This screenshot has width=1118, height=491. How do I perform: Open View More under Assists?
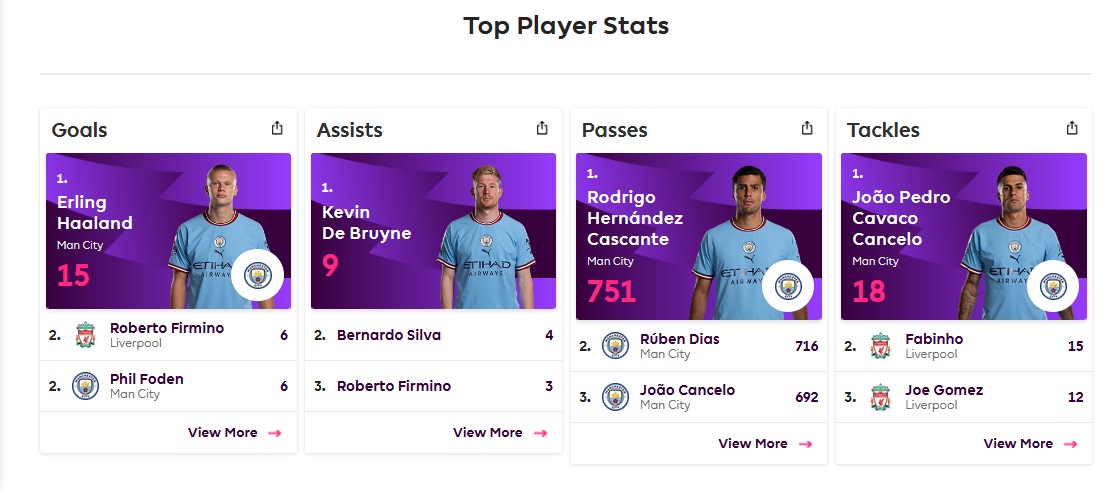(499, 433)
